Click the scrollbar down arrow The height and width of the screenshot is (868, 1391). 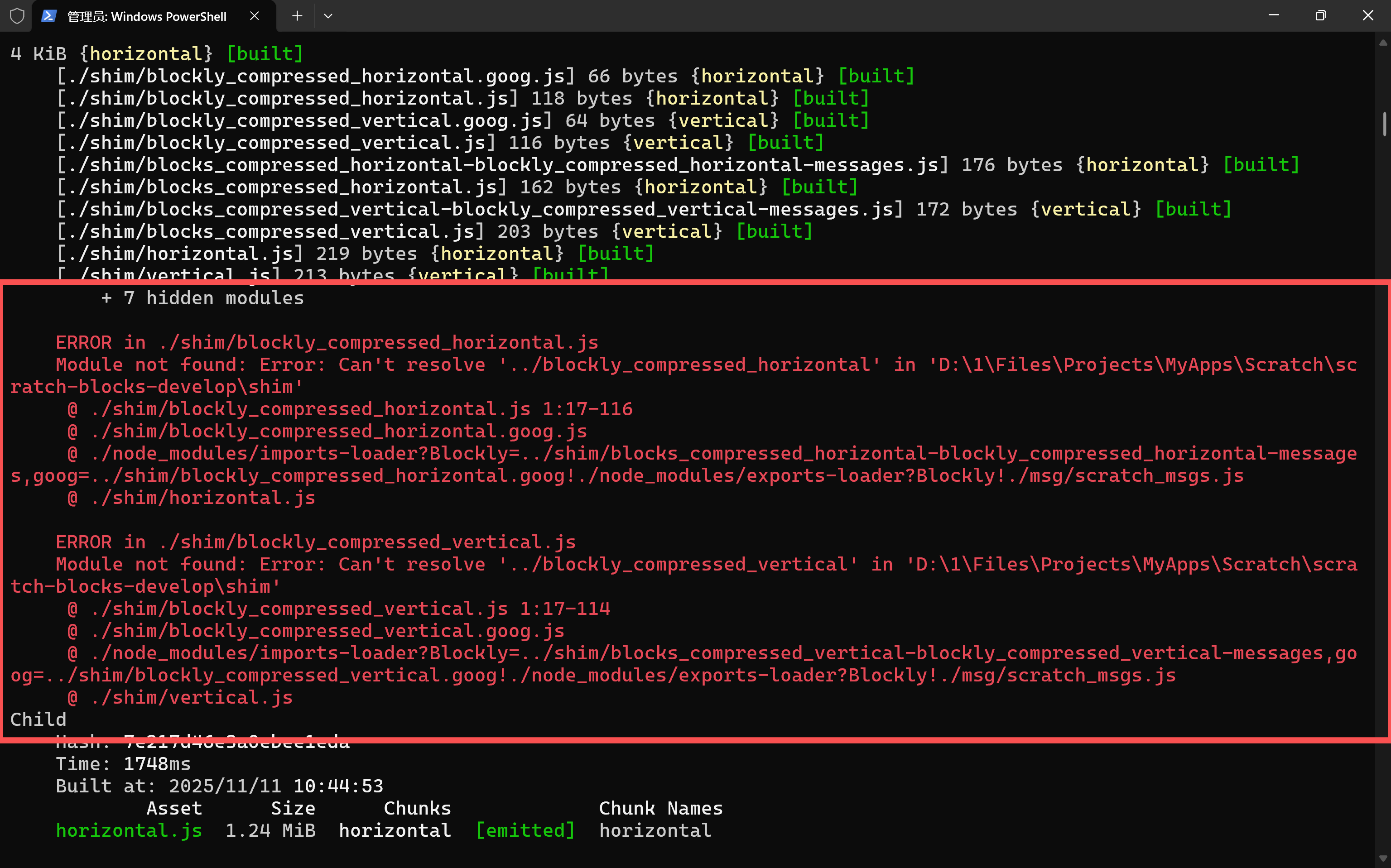coord(1383,858)
